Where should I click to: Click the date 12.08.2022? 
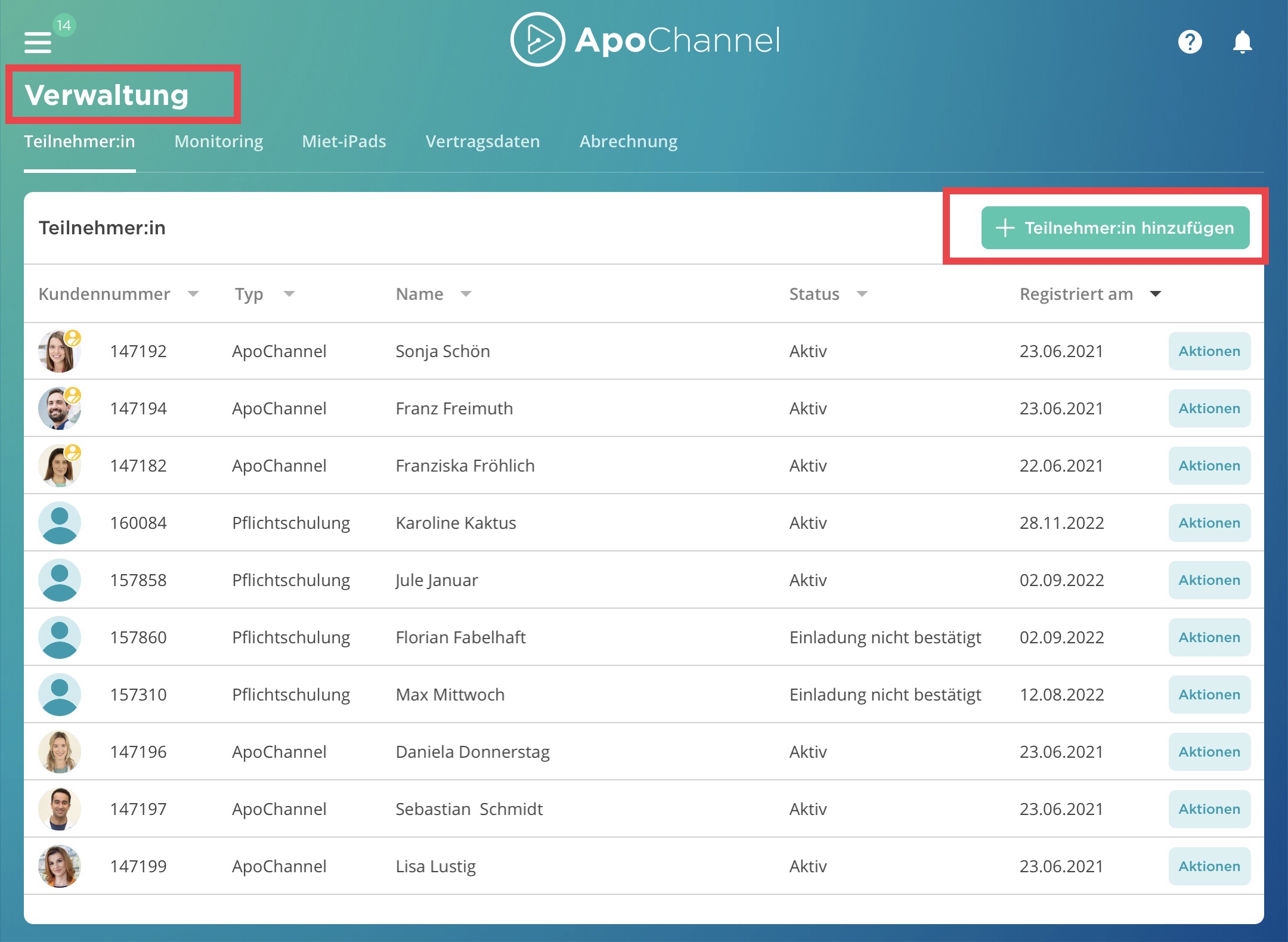tap(1061, 695)
